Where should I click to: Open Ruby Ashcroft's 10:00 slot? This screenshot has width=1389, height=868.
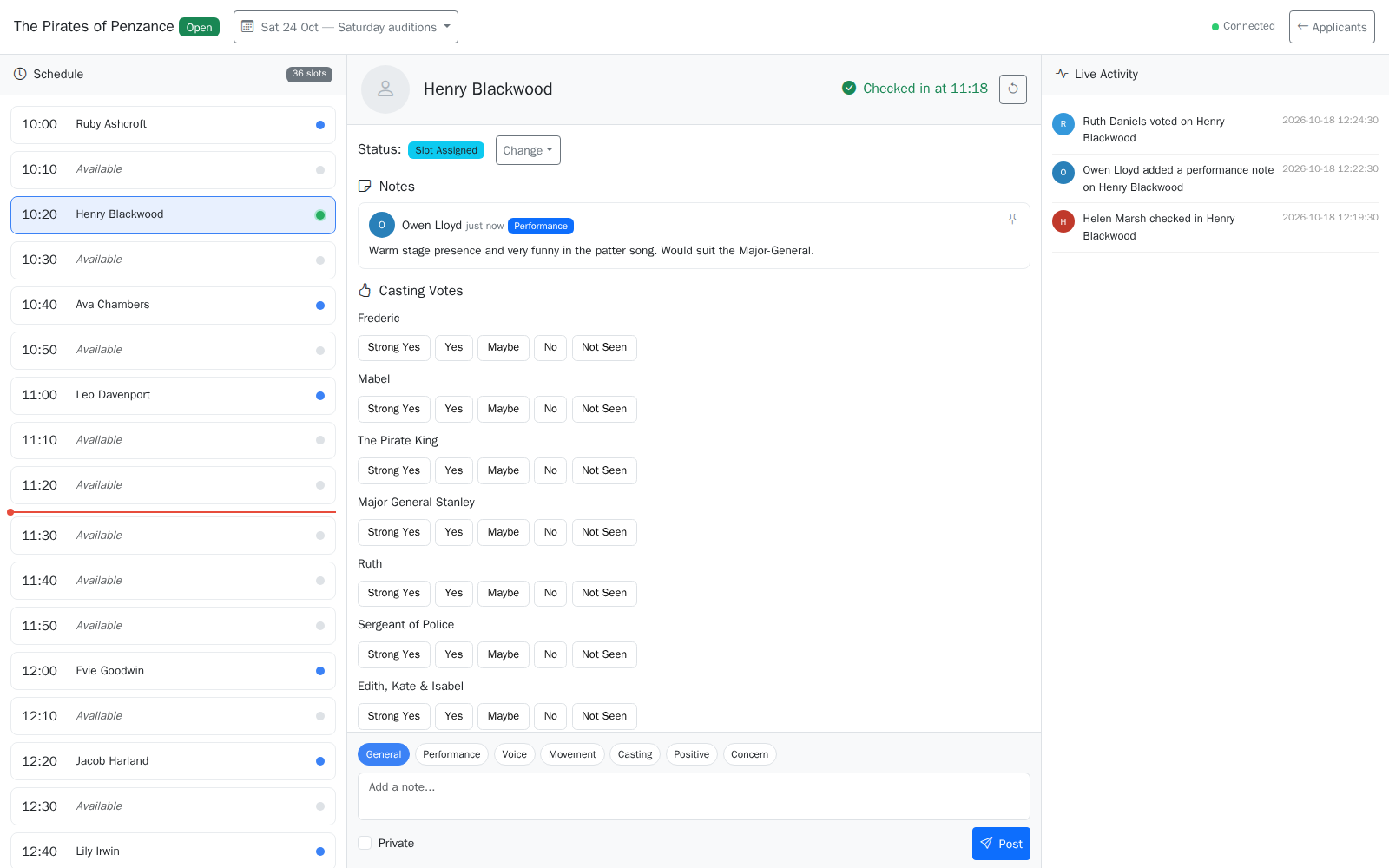click(173, 125)
